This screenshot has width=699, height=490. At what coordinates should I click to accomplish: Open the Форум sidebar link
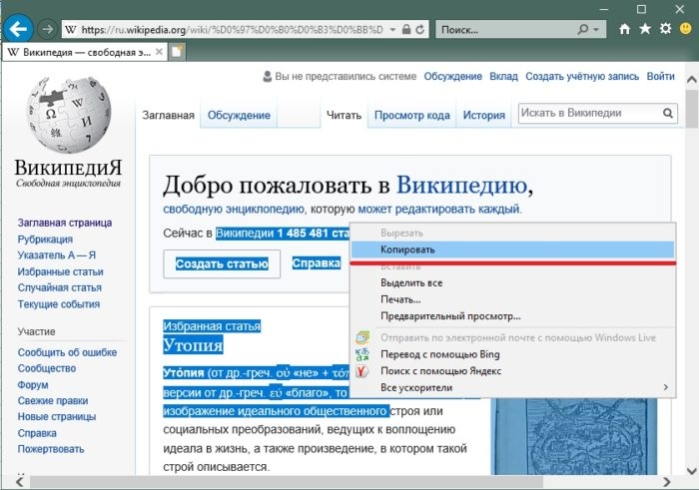click(33, 385)
